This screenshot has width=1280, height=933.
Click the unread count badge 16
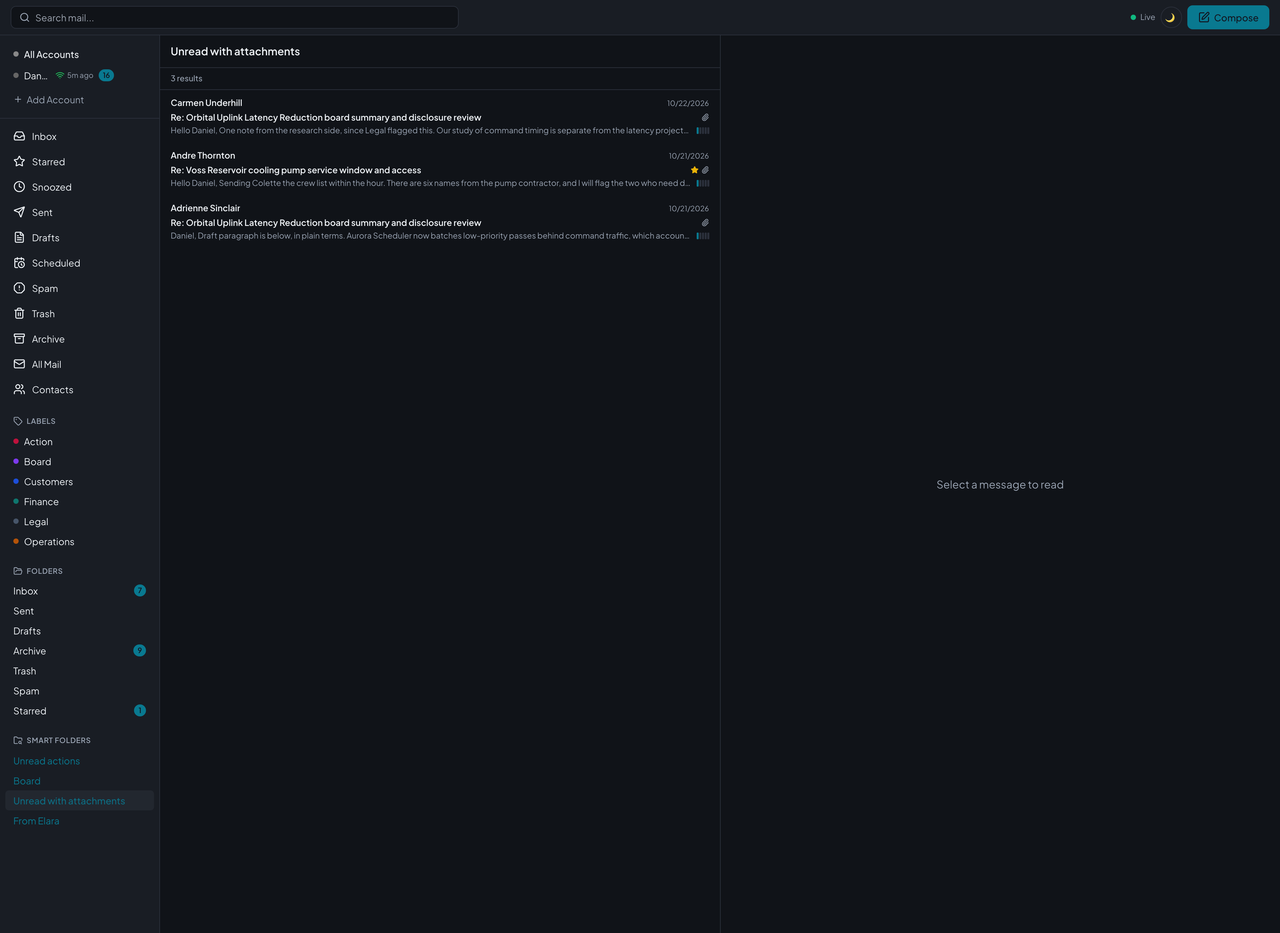click(106, 75)
